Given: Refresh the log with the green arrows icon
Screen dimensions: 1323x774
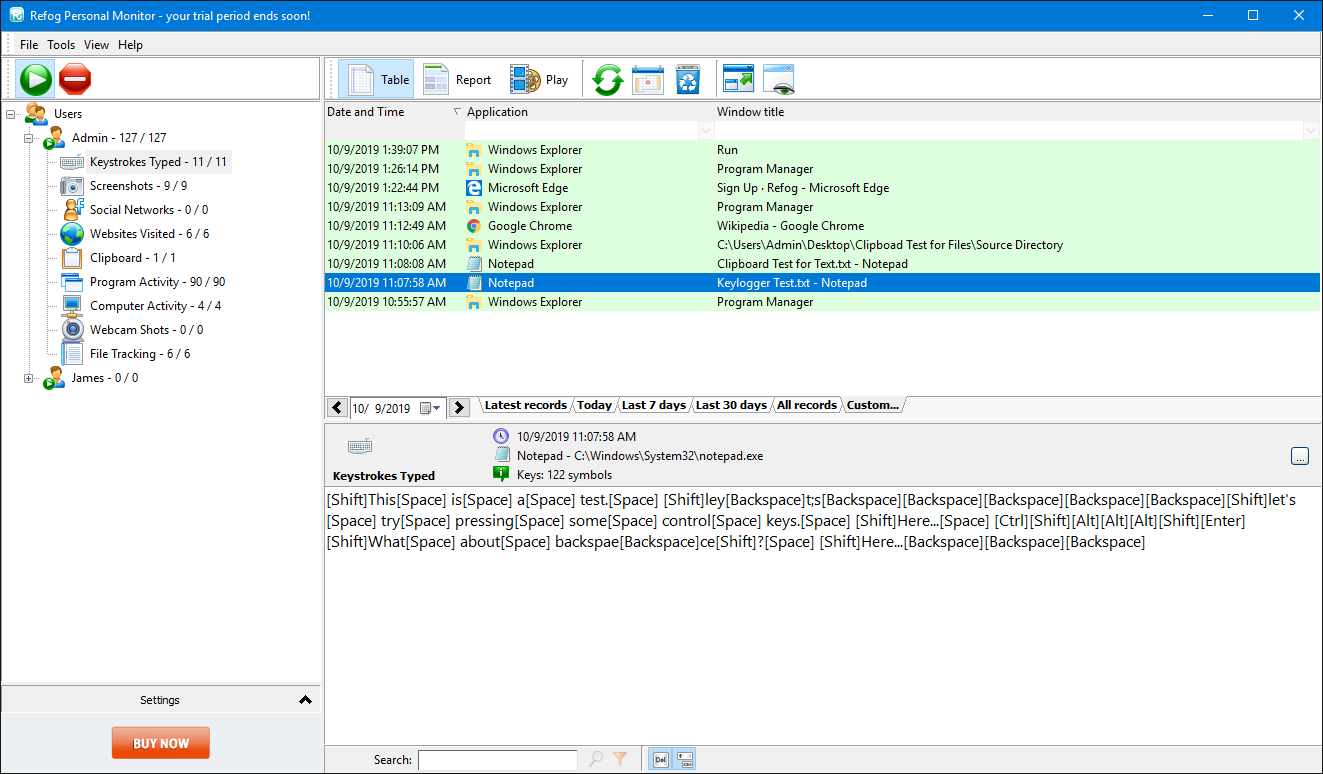Looking at the screenshot, I should coord(608,78).
